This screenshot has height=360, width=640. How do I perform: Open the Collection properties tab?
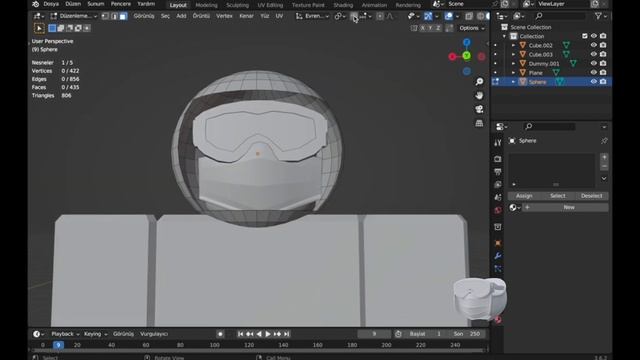(x=498, y=227)
